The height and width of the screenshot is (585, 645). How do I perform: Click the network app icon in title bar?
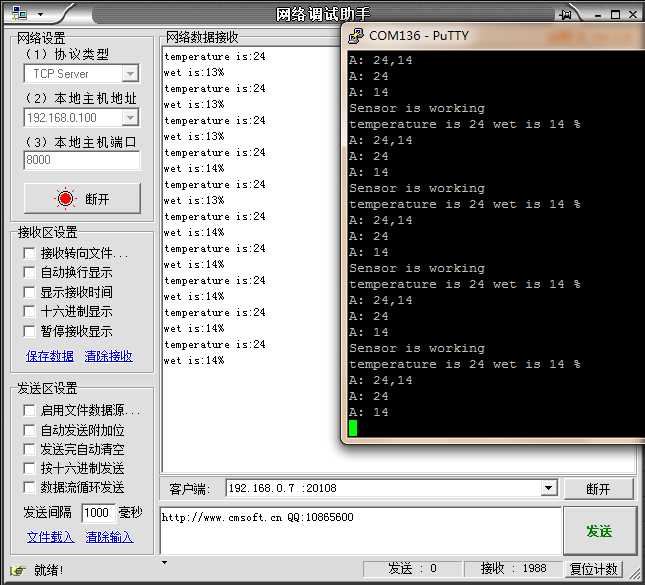tap(19, 14)
